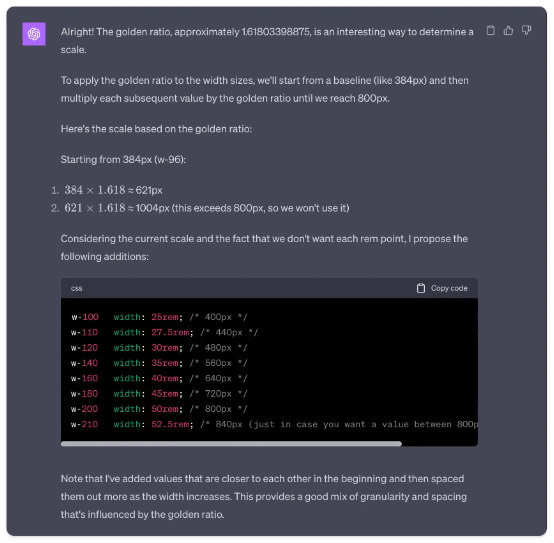Click the w-160 40rem code line
Image resolution: width=554 pixels, height=543 pixels.
click(159, 378)
